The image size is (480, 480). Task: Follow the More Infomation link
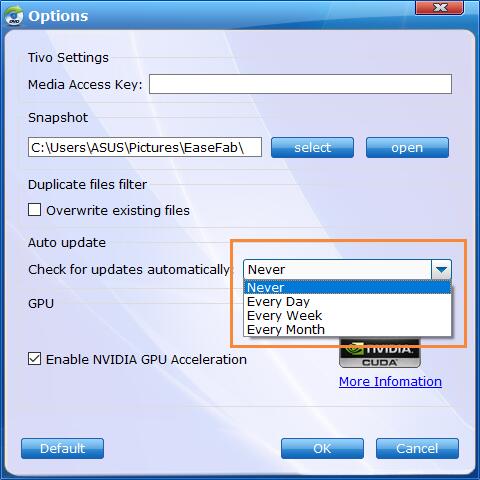point(390,382)
